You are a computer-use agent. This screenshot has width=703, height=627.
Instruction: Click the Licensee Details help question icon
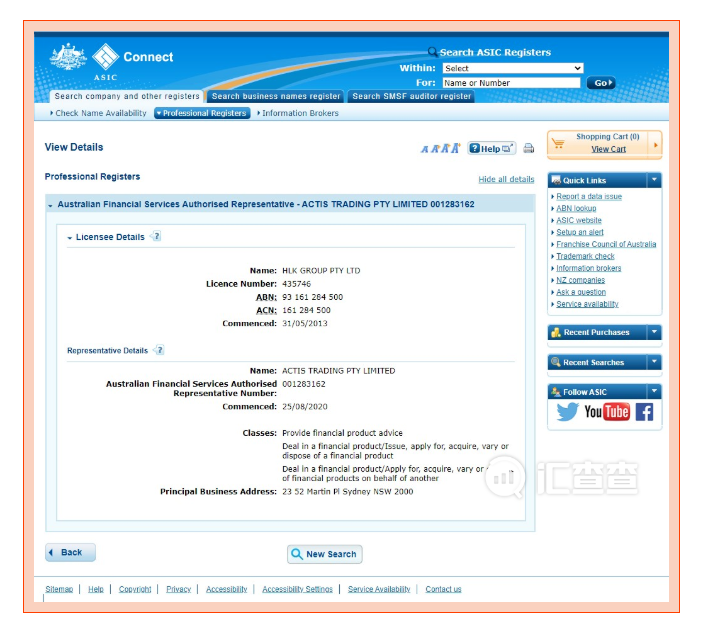[156, 236]
